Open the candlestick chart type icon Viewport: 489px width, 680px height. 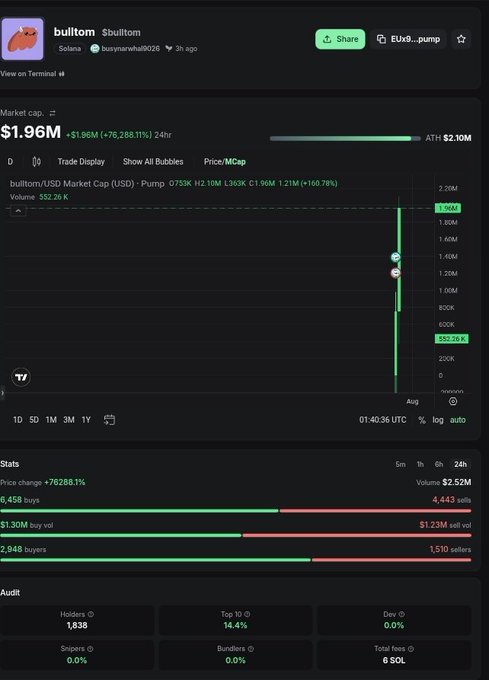[x=37, y=162]
